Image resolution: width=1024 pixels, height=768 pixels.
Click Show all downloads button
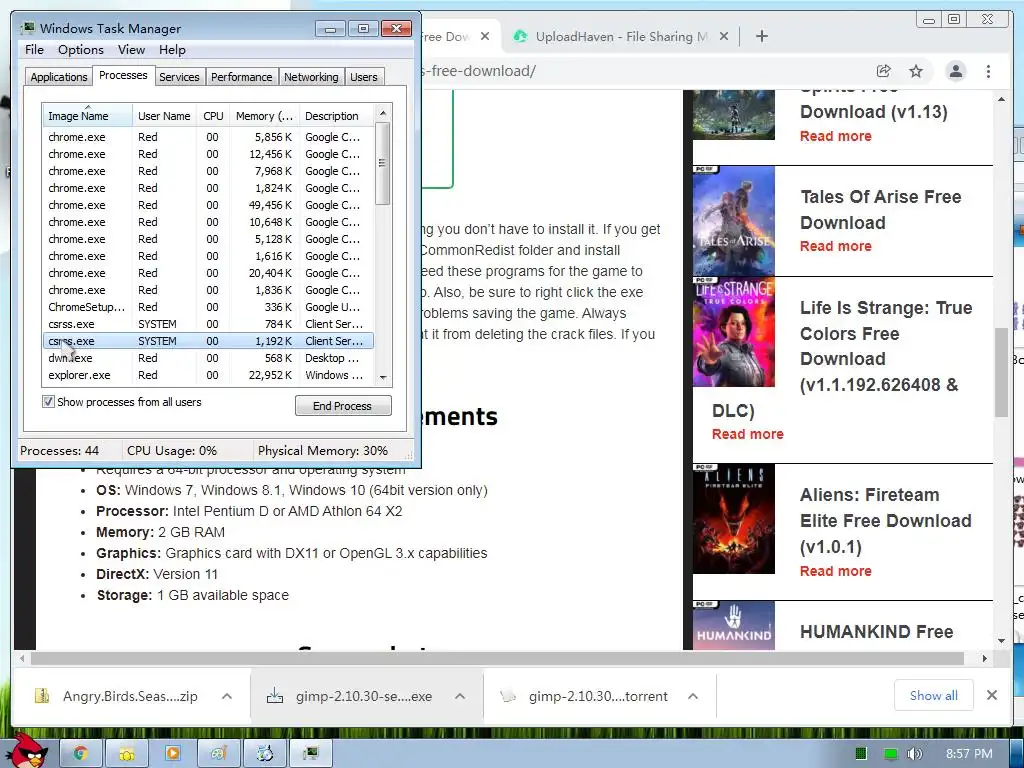933,696
